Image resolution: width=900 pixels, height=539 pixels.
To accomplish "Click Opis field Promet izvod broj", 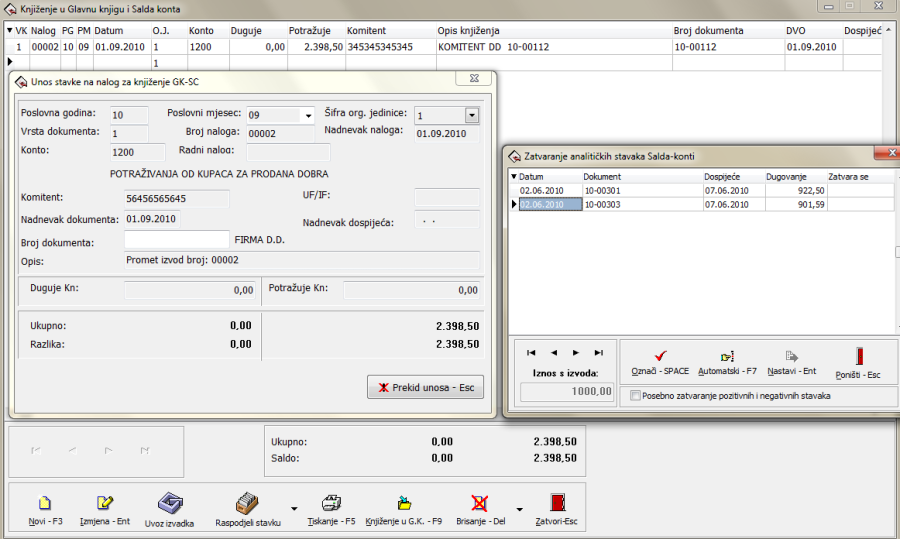I will pyautogui.click(x=302, y=260).
